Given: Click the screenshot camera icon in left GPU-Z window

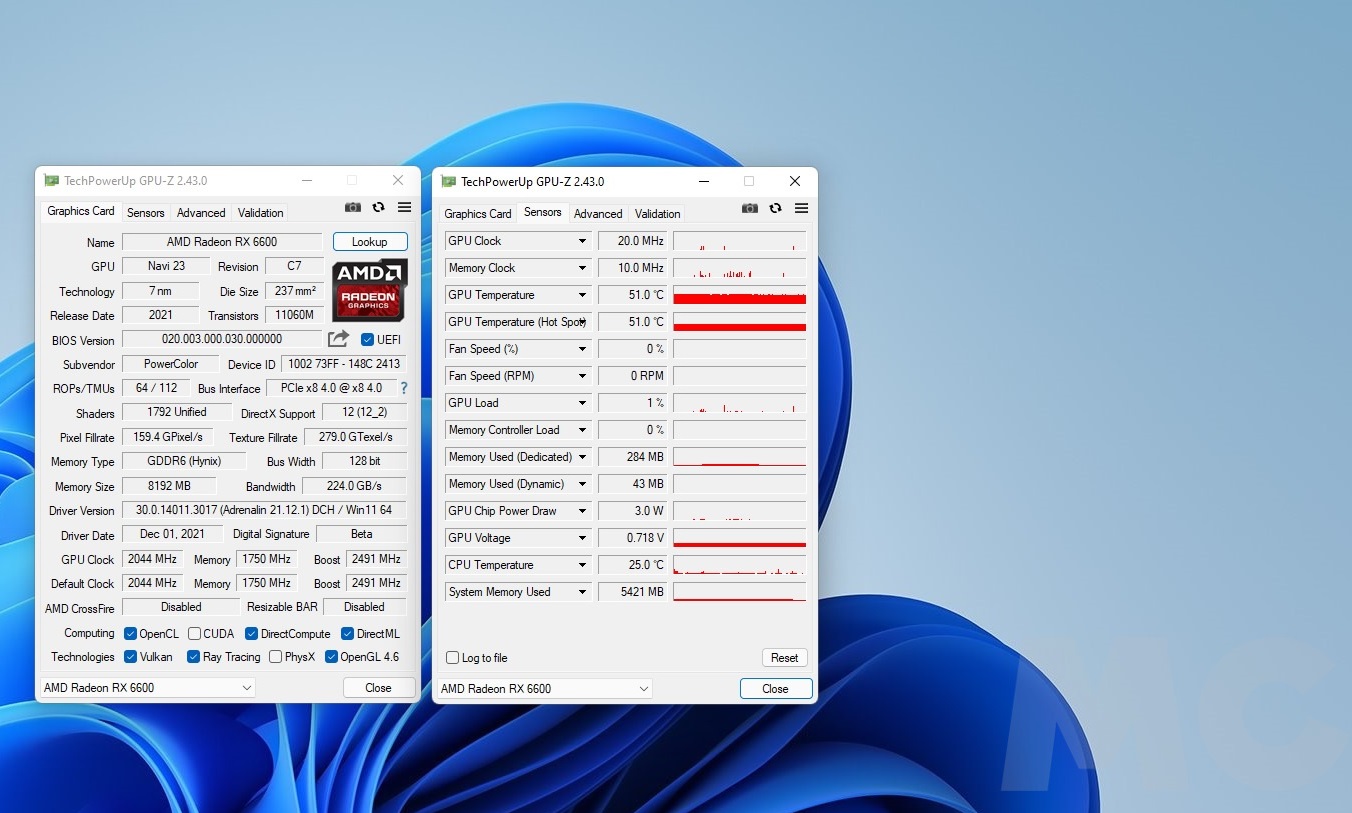Looking at the screenshot, I should coord(353,207).
